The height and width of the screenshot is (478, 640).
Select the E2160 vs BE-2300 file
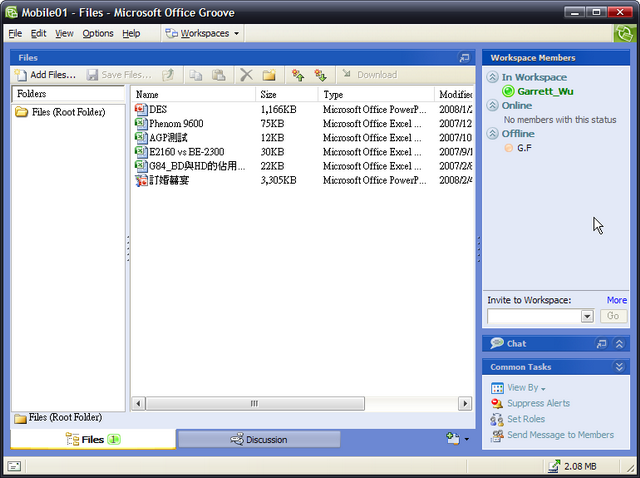tap(187, 152)
